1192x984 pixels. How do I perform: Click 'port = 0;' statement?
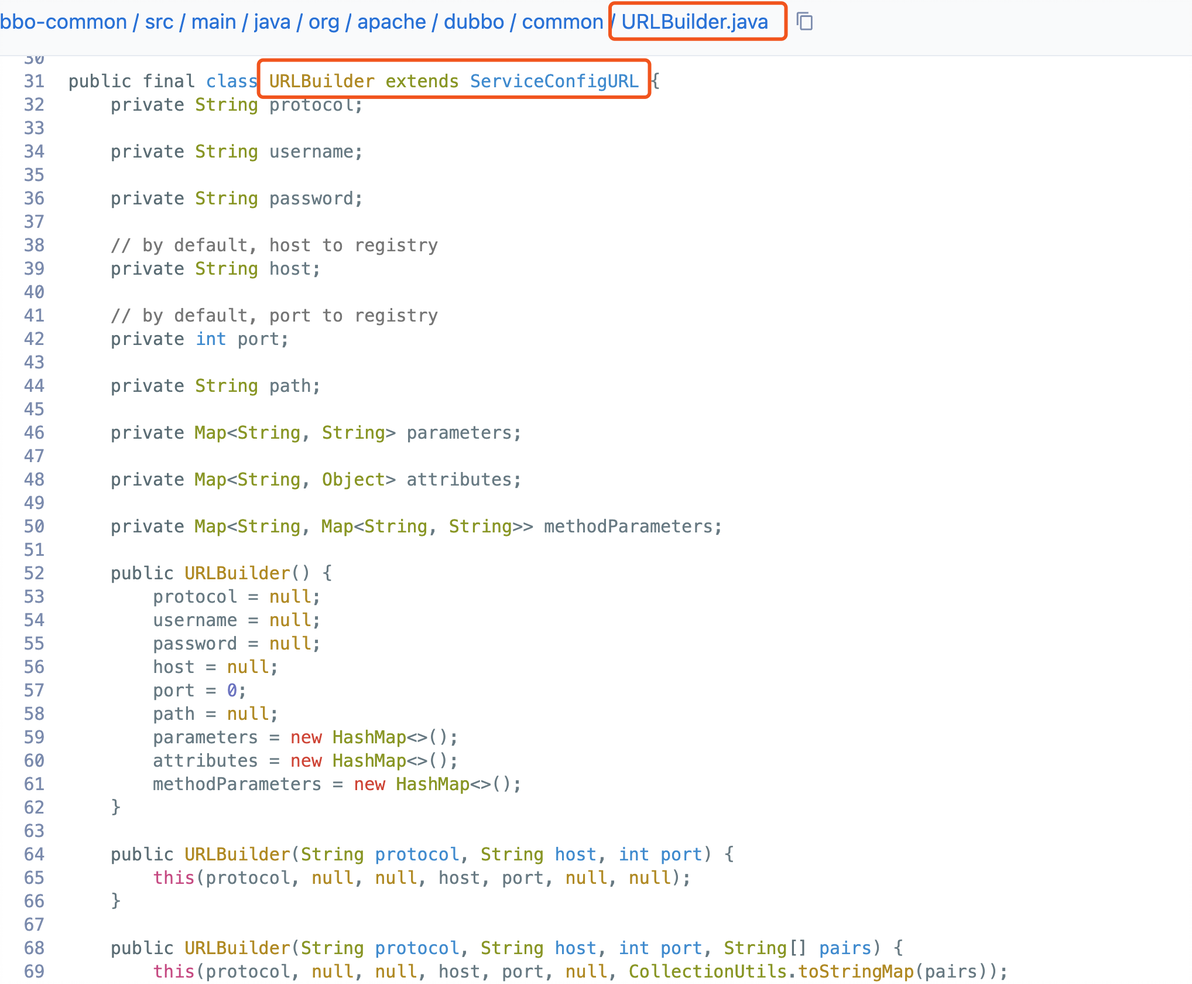coord(199,690)
